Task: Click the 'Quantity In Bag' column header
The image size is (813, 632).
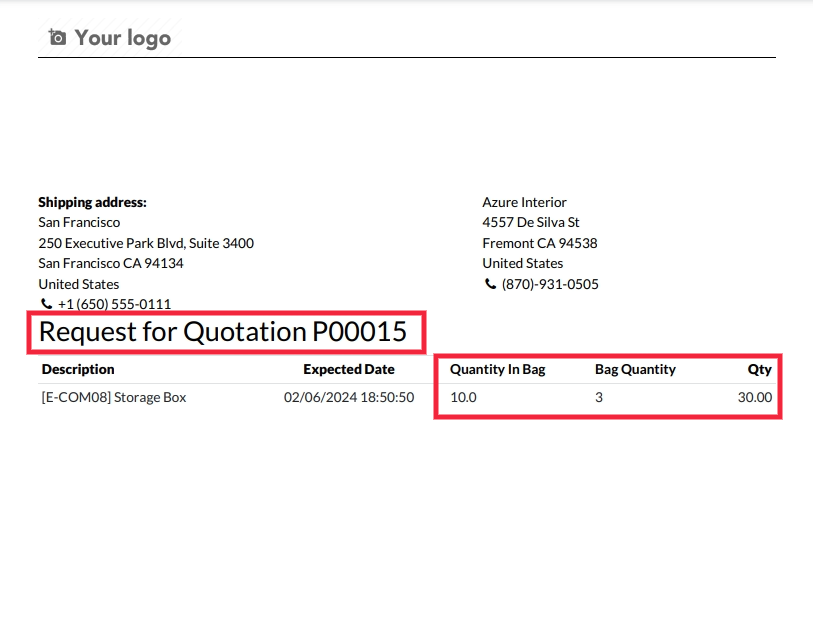Action: coord(498,369)
